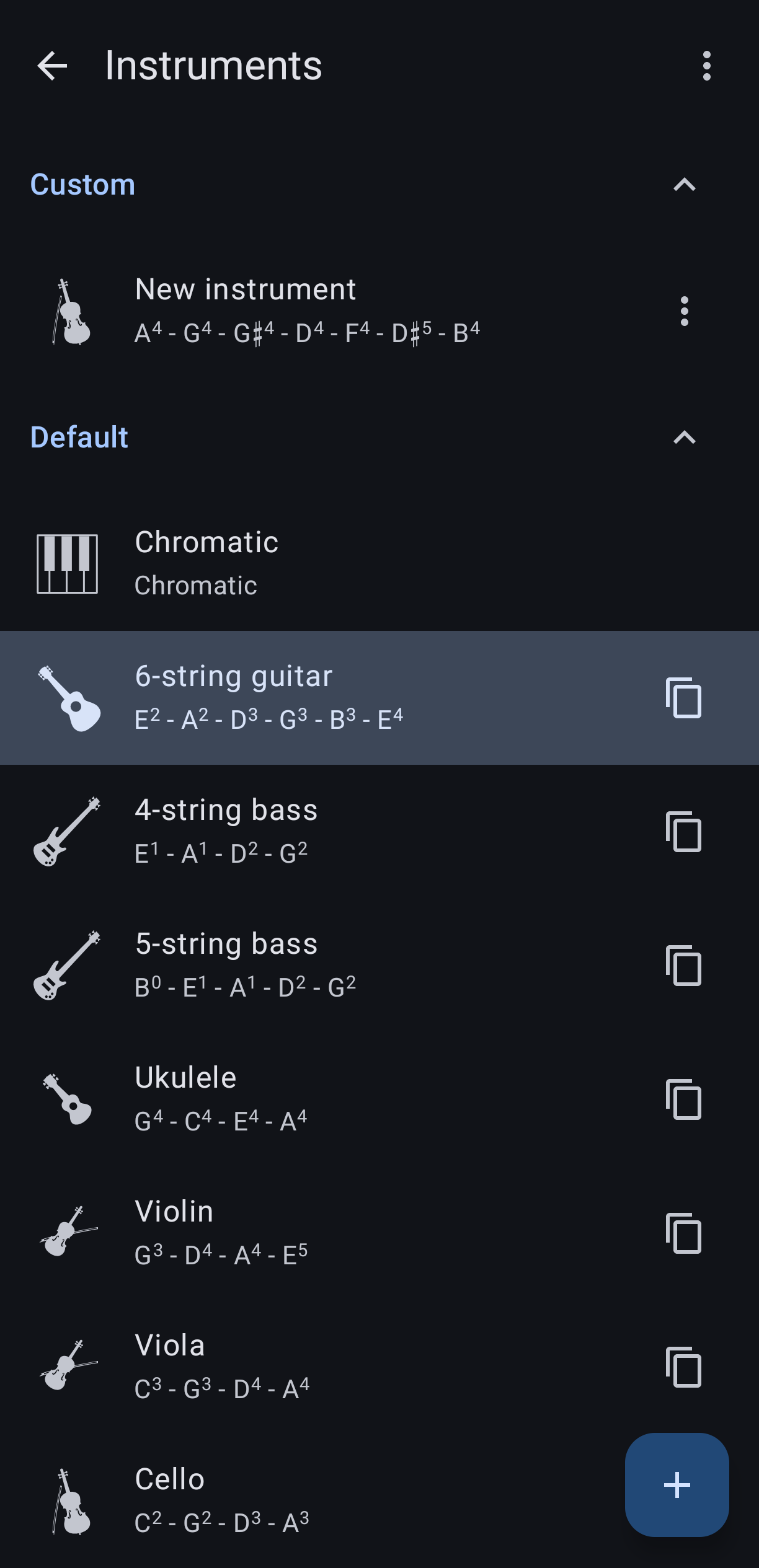Image resolution: width=759 pixels, height=1568 pixels.
Task: Copy the Ukulele instrument
Action: coord(683,1099)
